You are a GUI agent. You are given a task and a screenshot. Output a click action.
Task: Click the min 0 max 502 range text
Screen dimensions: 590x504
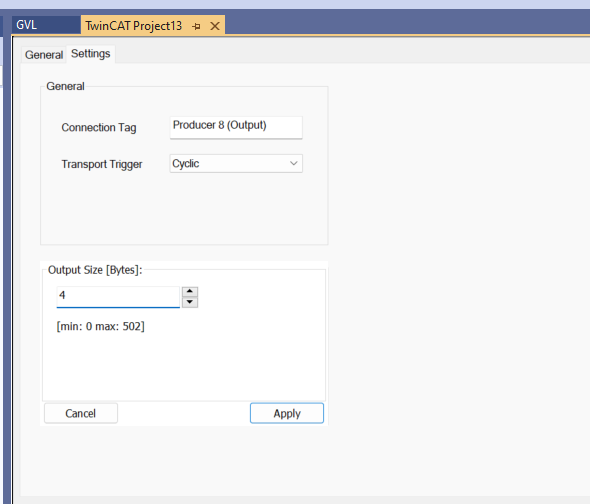[100, 326]
